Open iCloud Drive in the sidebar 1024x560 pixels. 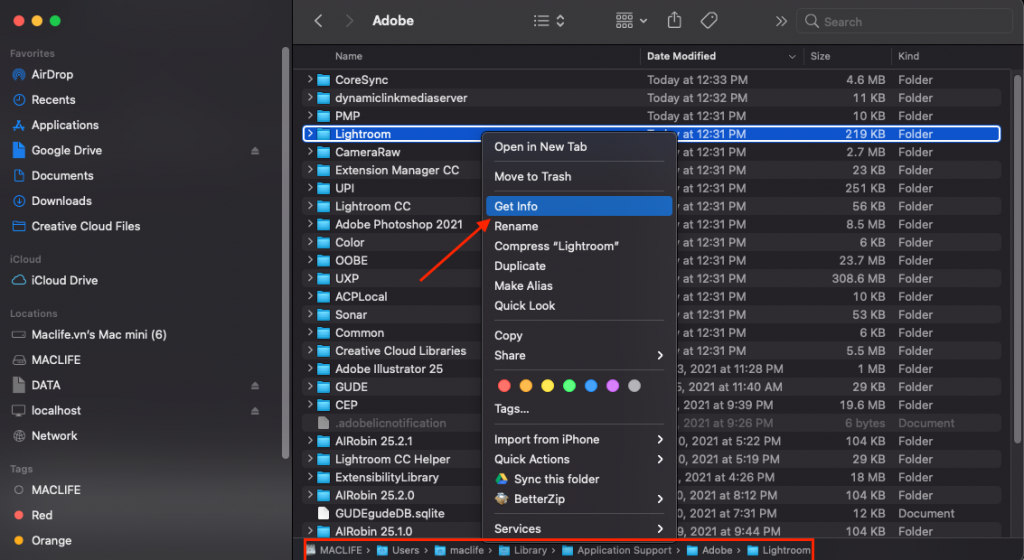click(x=64, y=281)
